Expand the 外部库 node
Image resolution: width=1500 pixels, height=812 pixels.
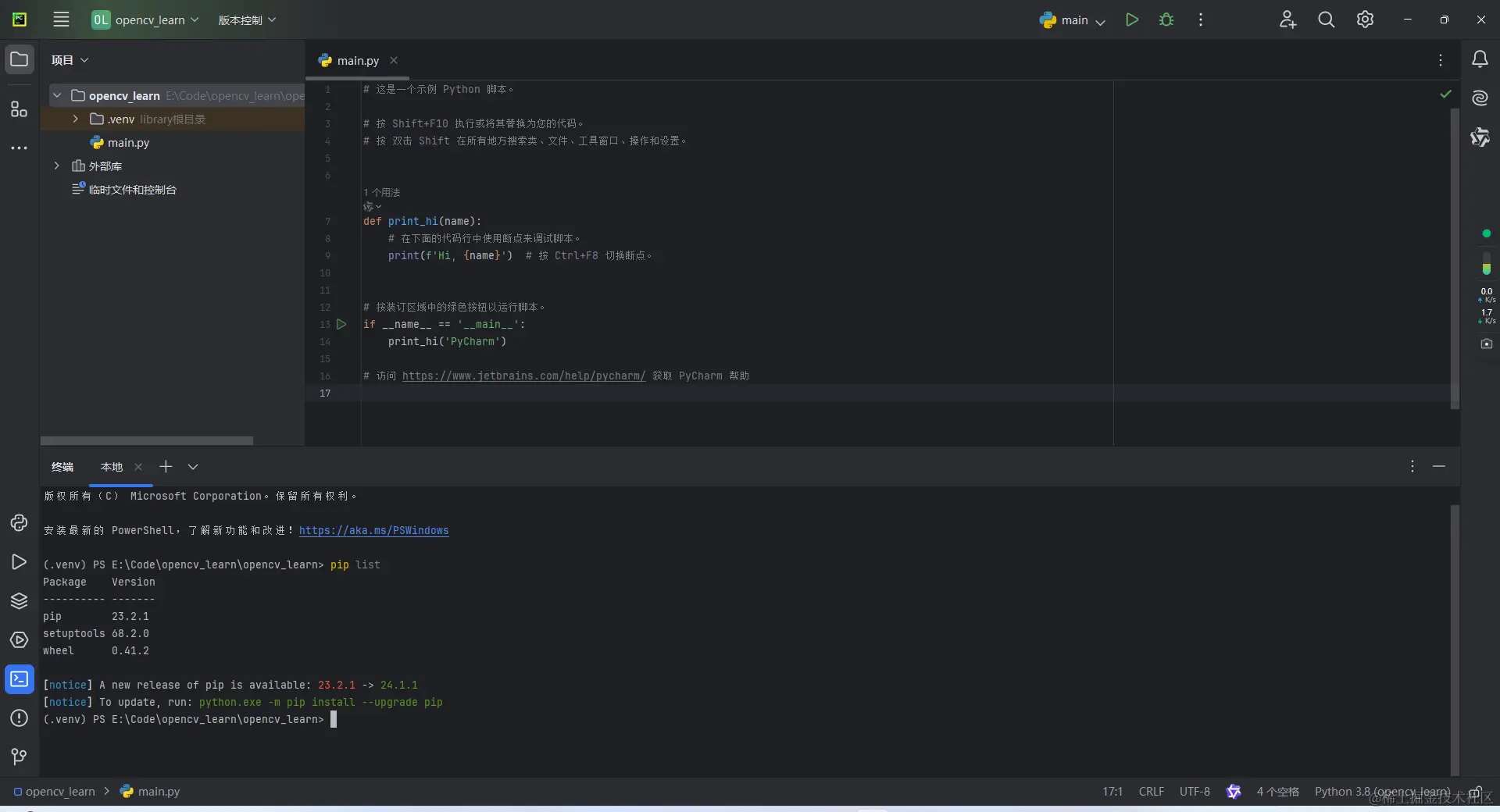click(x=57, y=166)
